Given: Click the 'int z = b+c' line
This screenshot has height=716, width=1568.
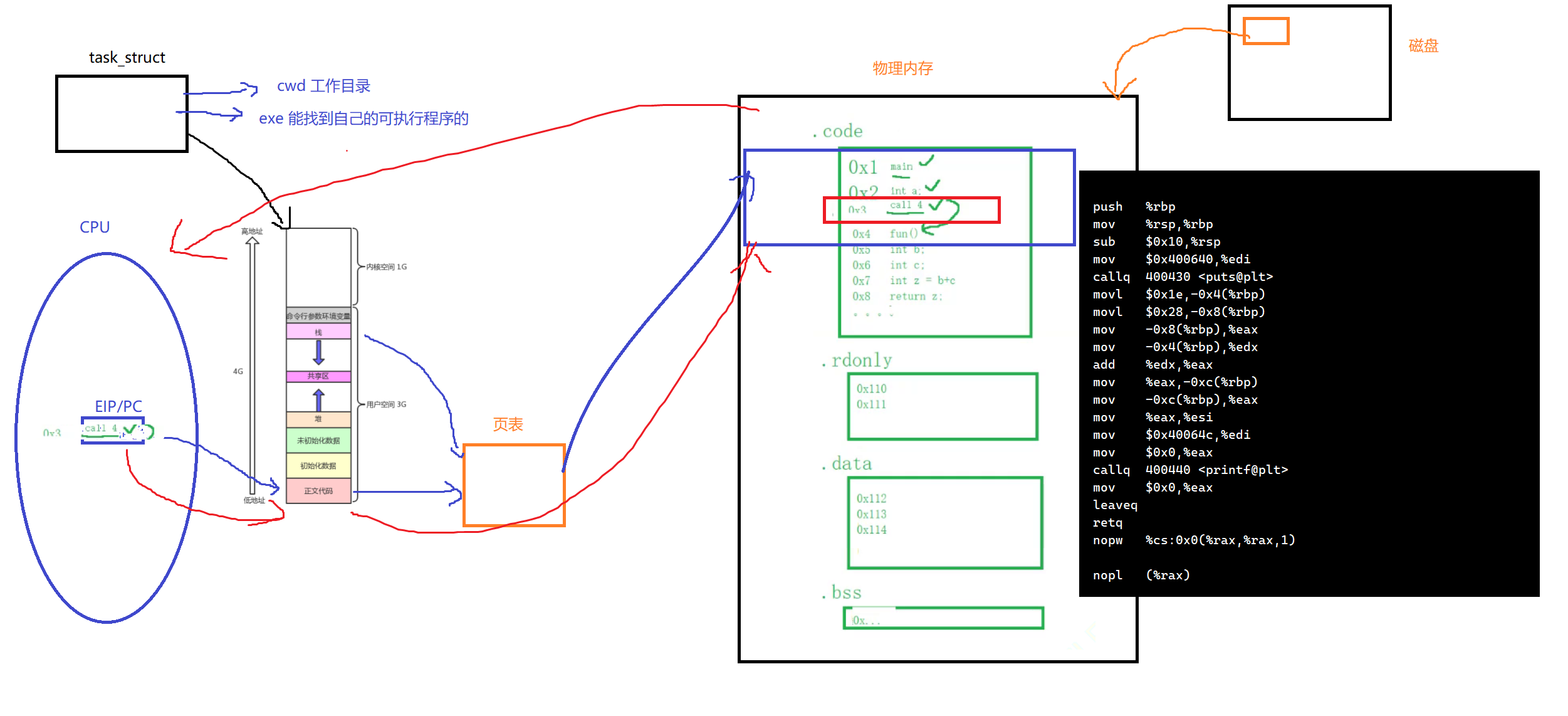Looking at the screenshot, I should click(x=923, y=281).
